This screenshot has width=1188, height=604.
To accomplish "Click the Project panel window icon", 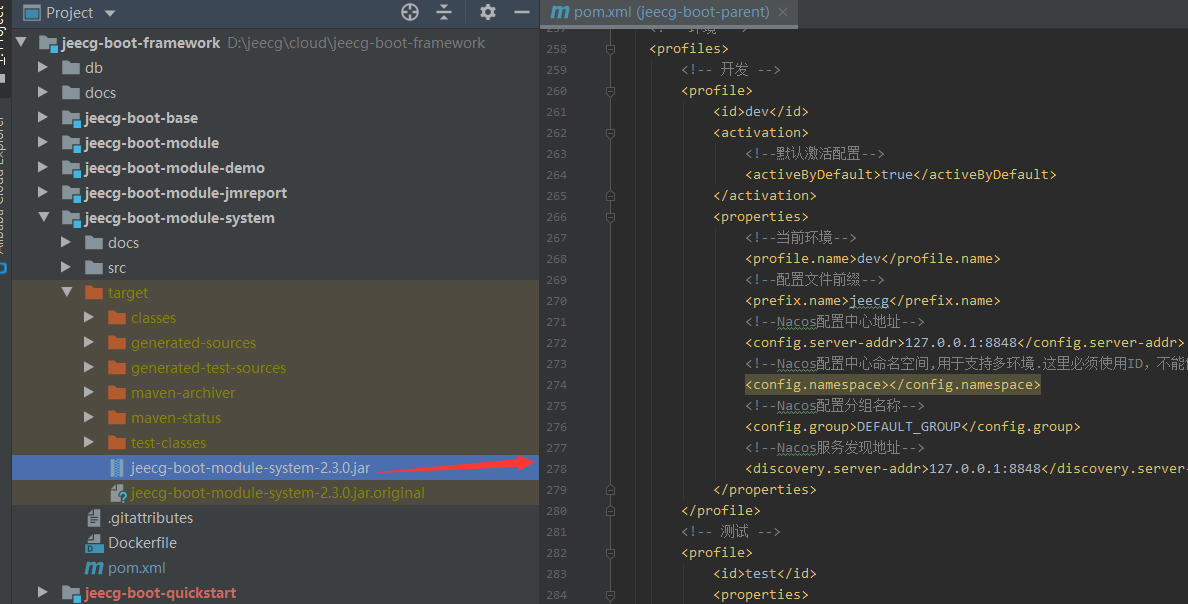I will pyautogui.click(x=32, y=13).
